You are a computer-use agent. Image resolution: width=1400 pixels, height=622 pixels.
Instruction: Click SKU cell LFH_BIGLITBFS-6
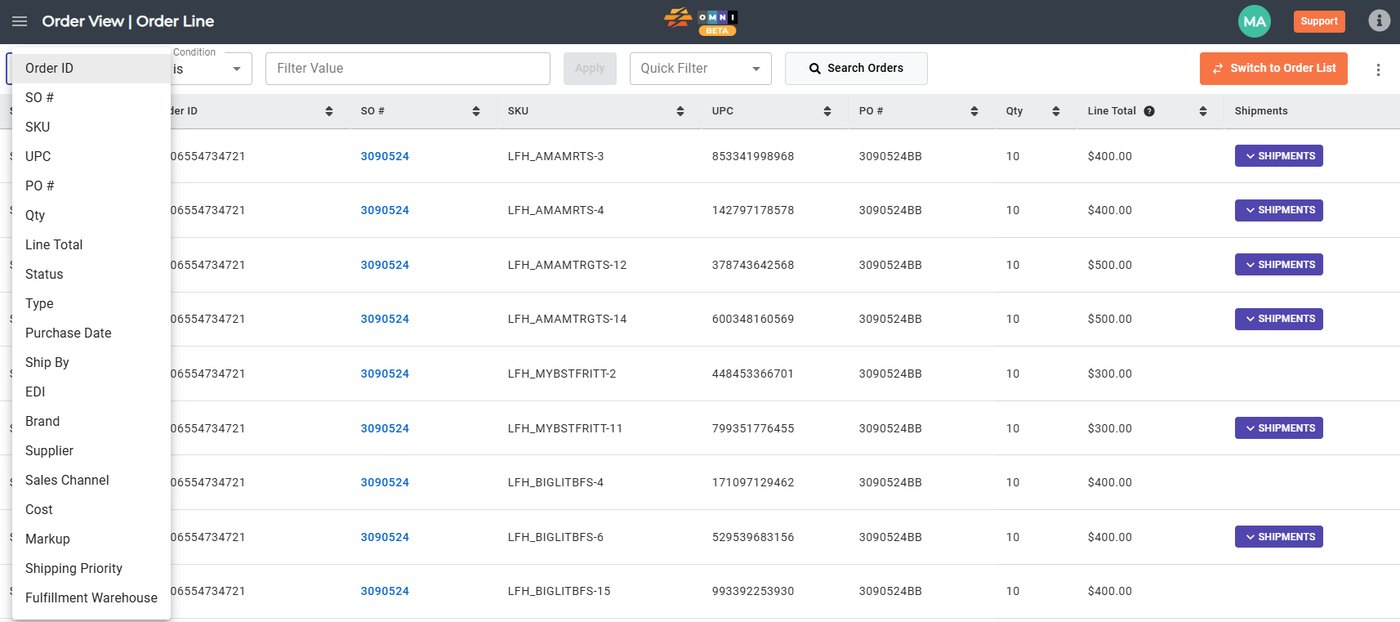(556, 537)
